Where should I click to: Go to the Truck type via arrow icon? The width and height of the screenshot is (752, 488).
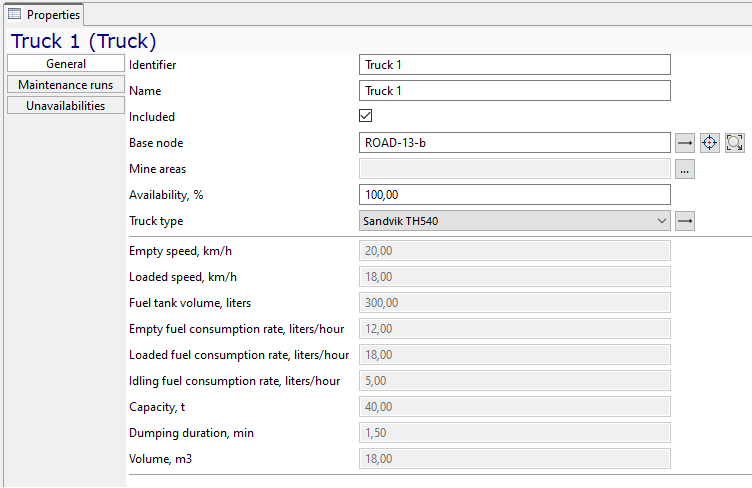pos(684,221)
